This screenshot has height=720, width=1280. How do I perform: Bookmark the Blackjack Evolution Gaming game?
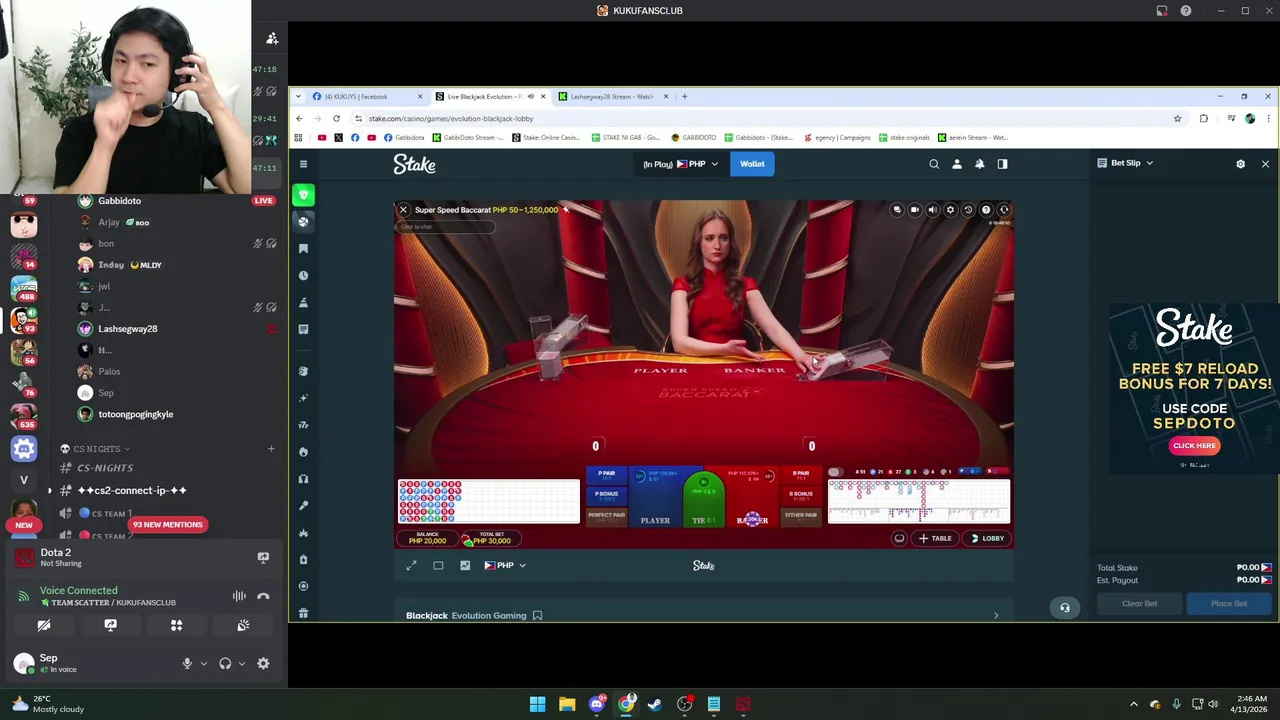pyautogui.click(x=537, y=616)
